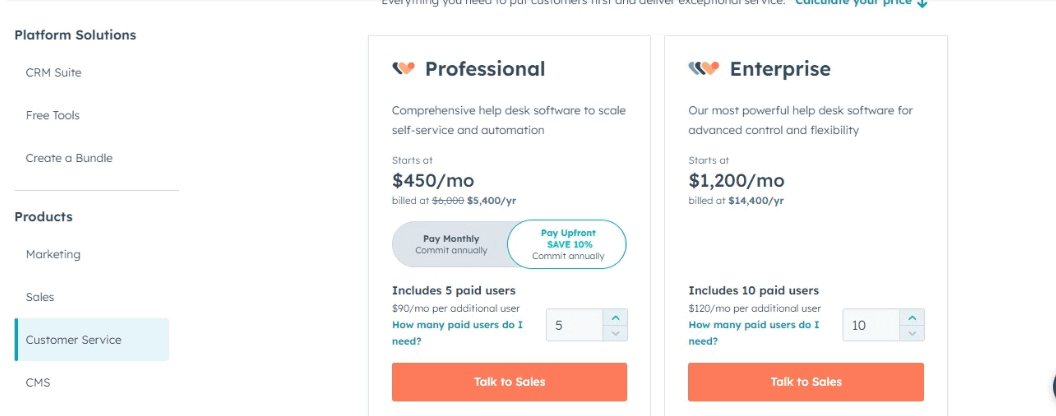
Task: Open Professional 'How many paid users do I need?' link
Action: pos(457,333)
